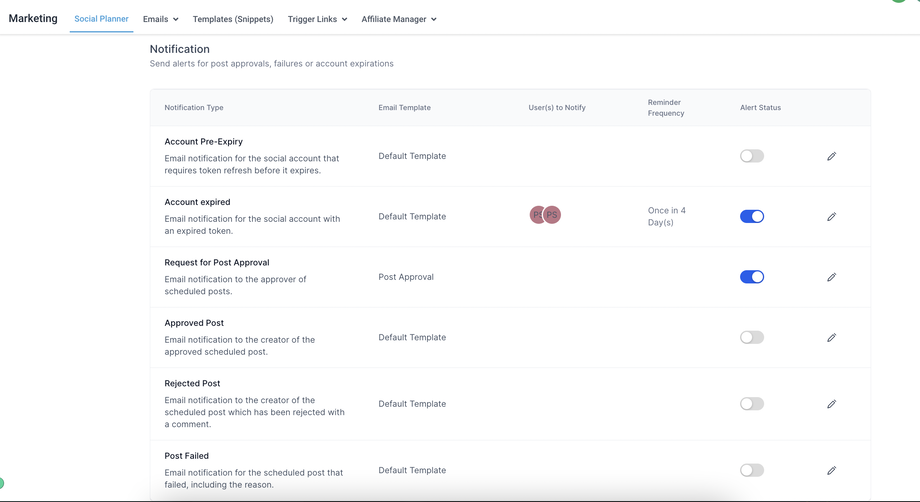
Task: Click pencil icon for Account expired row
Action: click(831, 217)
